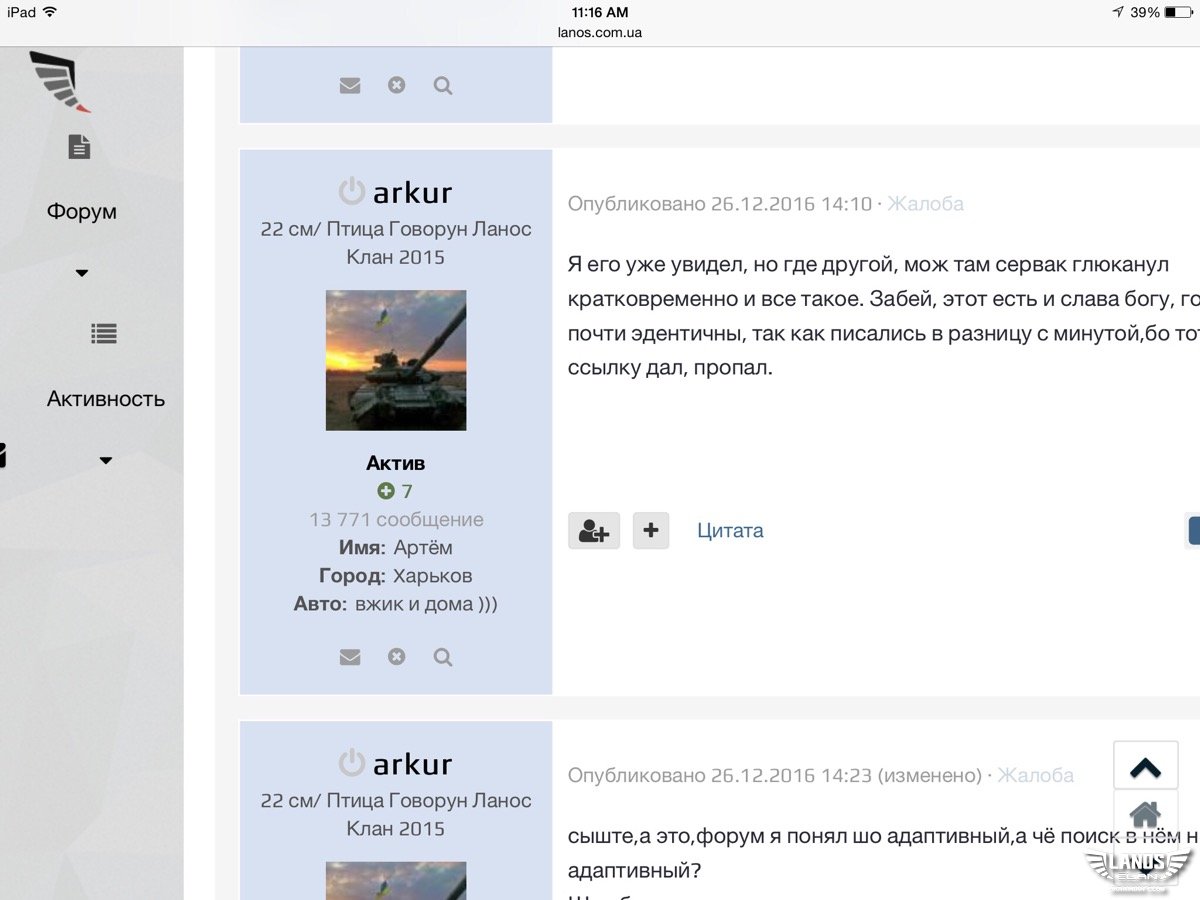
Task: Click the battery indicator in the status bar
Action: point(1178,12)
